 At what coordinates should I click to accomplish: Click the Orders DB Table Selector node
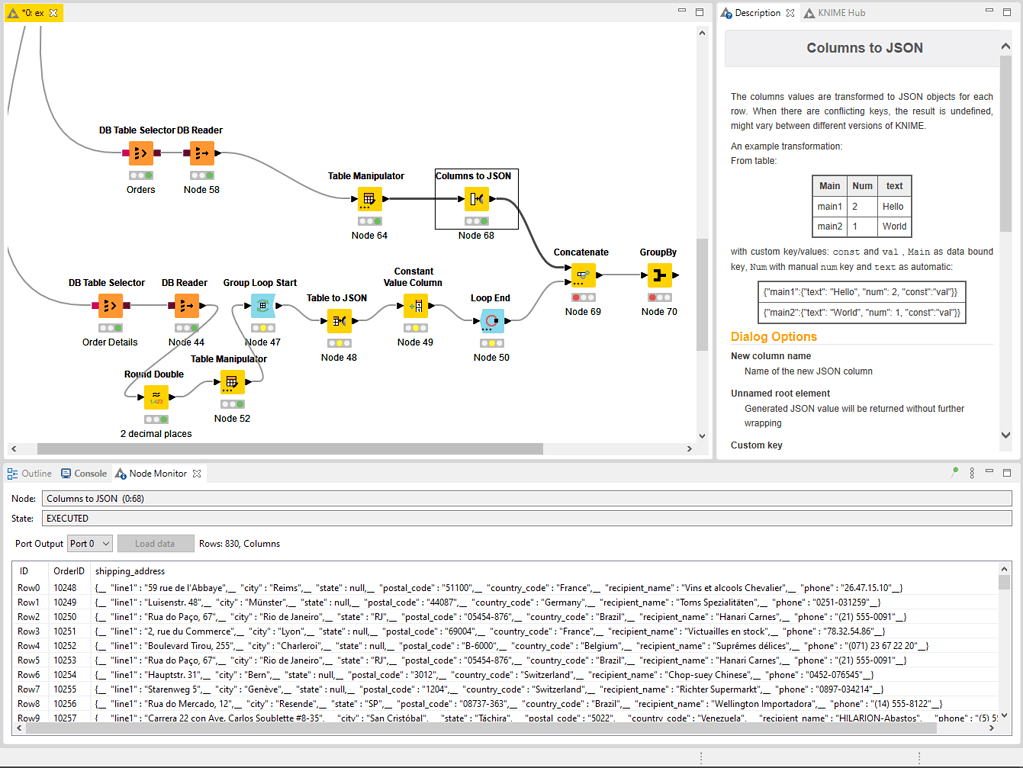[x=140, y=153]
